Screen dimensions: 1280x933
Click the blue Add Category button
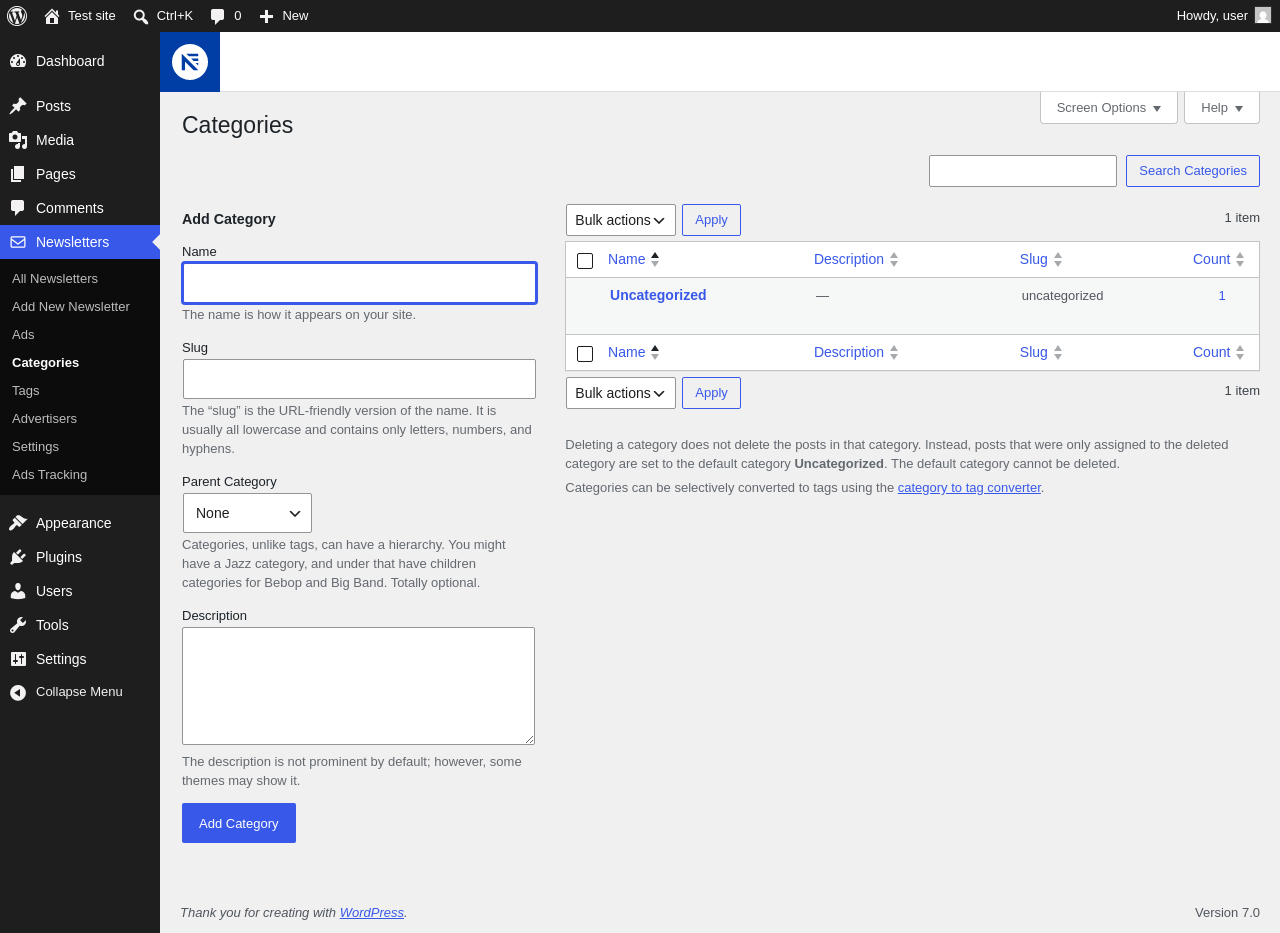coord(239,823)
